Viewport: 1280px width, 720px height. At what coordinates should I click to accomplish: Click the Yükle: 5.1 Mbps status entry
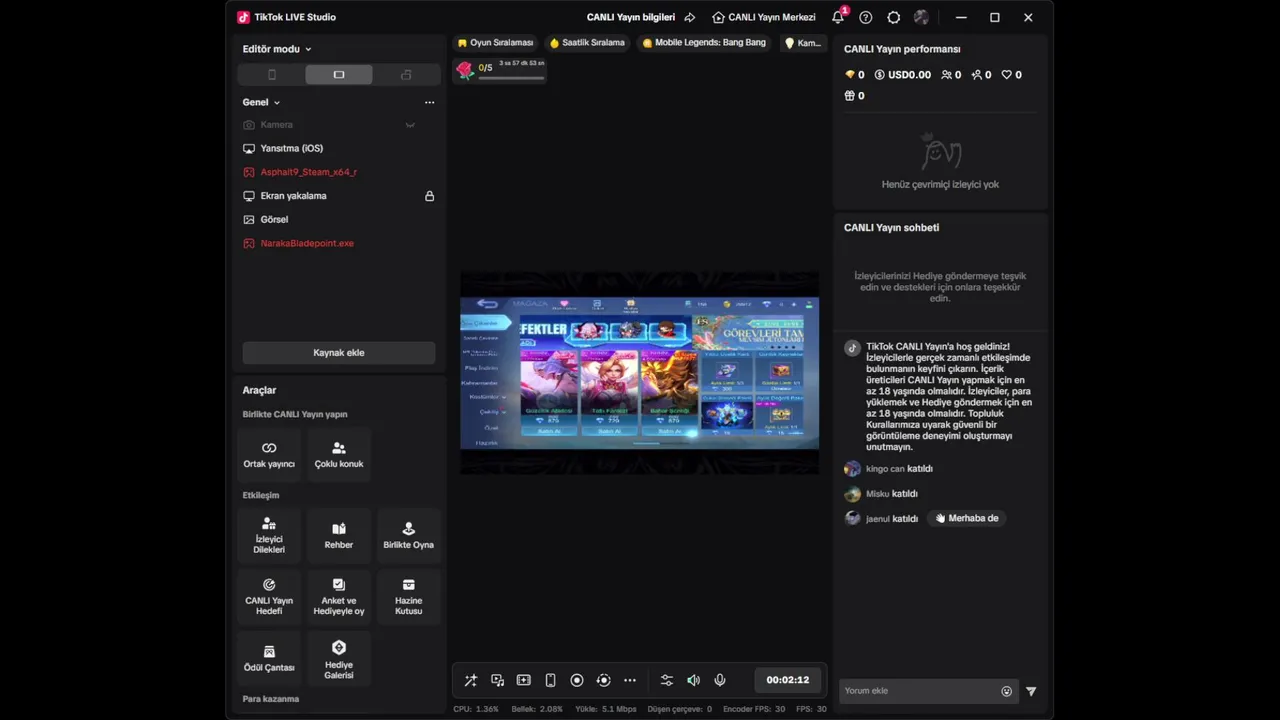606,709
